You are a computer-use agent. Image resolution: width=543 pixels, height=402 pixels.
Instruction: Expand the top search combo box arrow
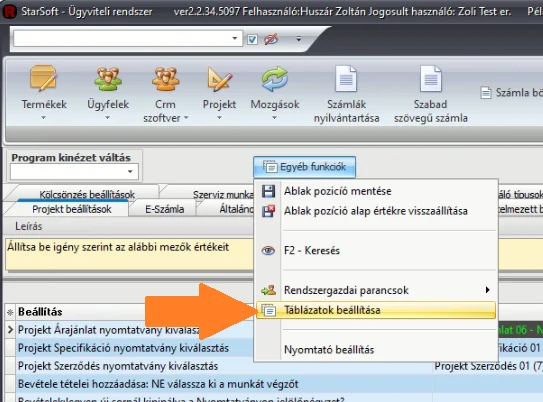(x=234, y=38)
